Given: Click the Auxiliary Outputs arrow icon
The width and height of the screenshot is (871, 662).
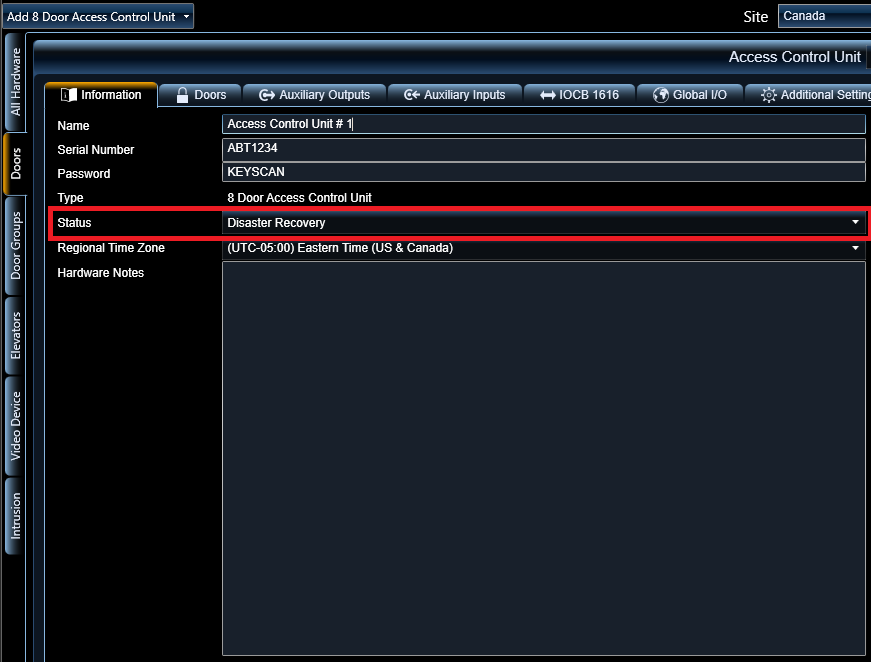Looking at the screenshot, I should pos(267,95).
